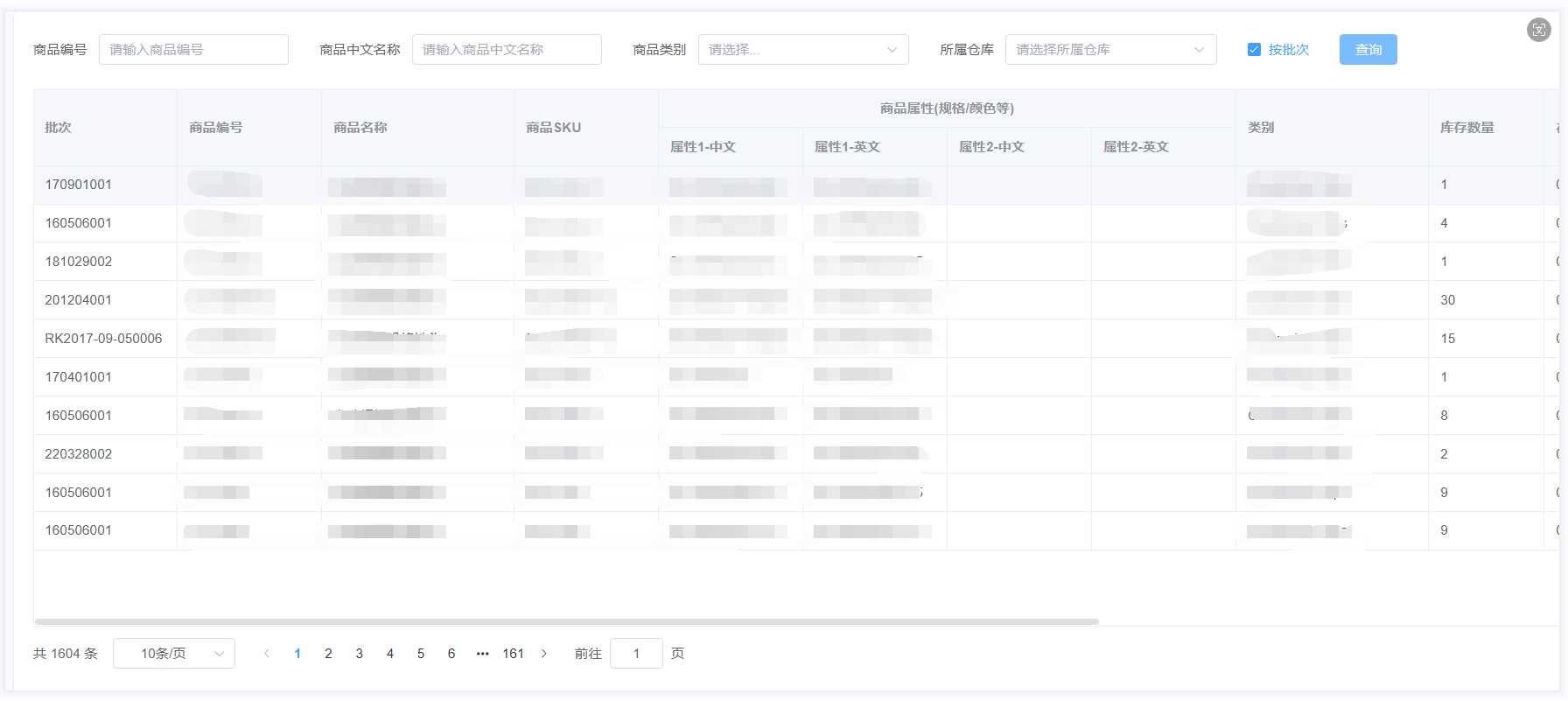The height and width of the screenshot is (701, 1568).
Task: Select batch cell 201204001
Action: (x=105, y=300)
